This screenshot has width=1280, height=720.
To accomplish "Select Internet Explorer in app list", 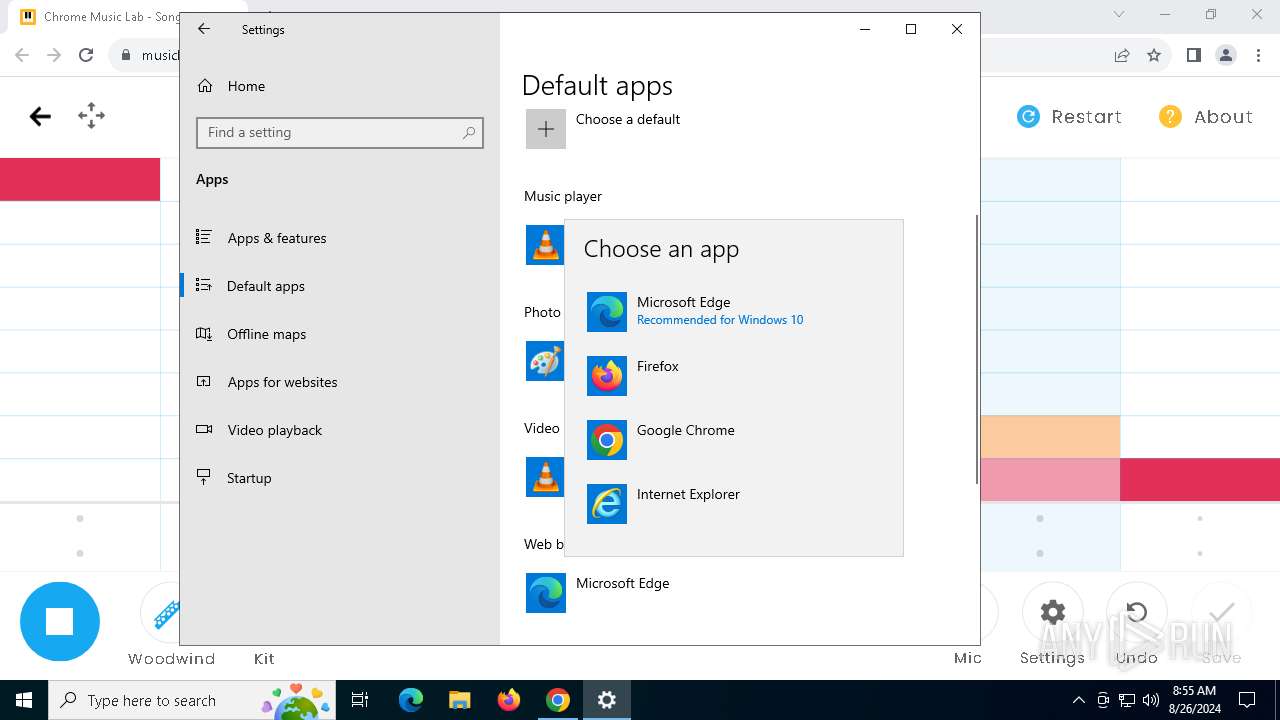I will [733, 503].
